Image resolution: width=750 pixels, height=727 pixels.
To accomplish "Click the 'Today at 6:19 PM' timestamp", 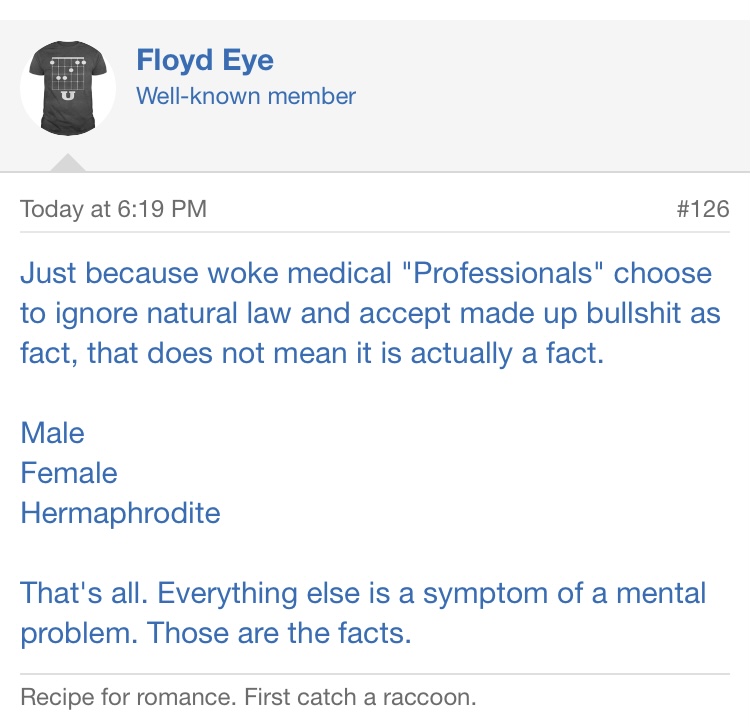I will (x=113, y=209).
